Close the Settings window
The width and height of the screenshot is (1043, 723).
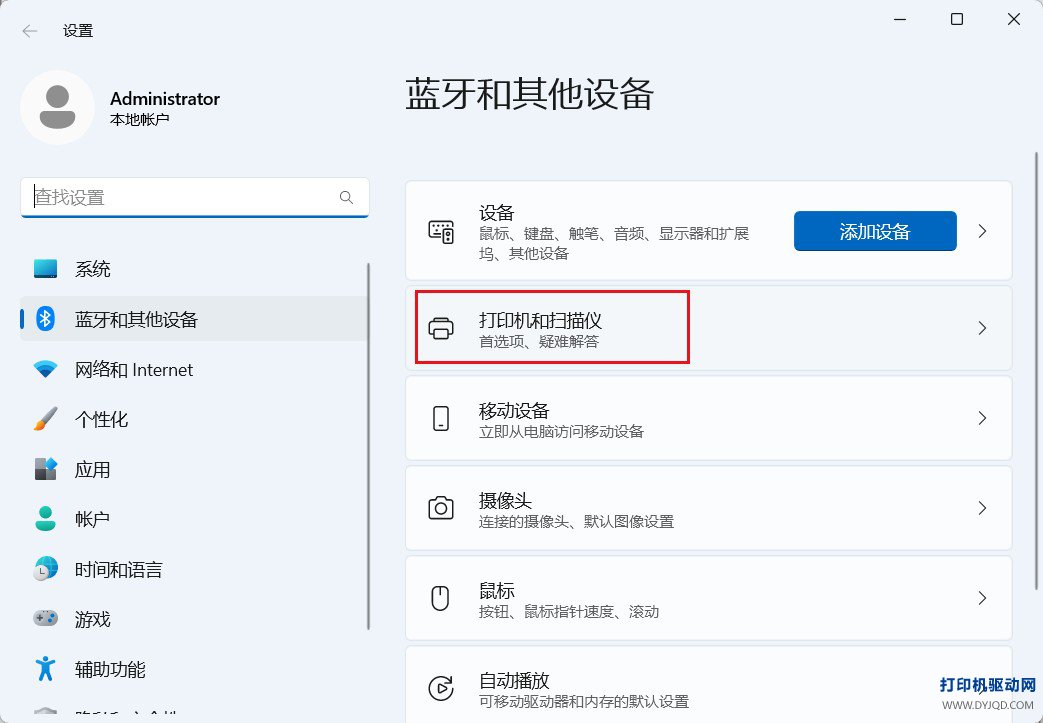tap(1014, 19)
